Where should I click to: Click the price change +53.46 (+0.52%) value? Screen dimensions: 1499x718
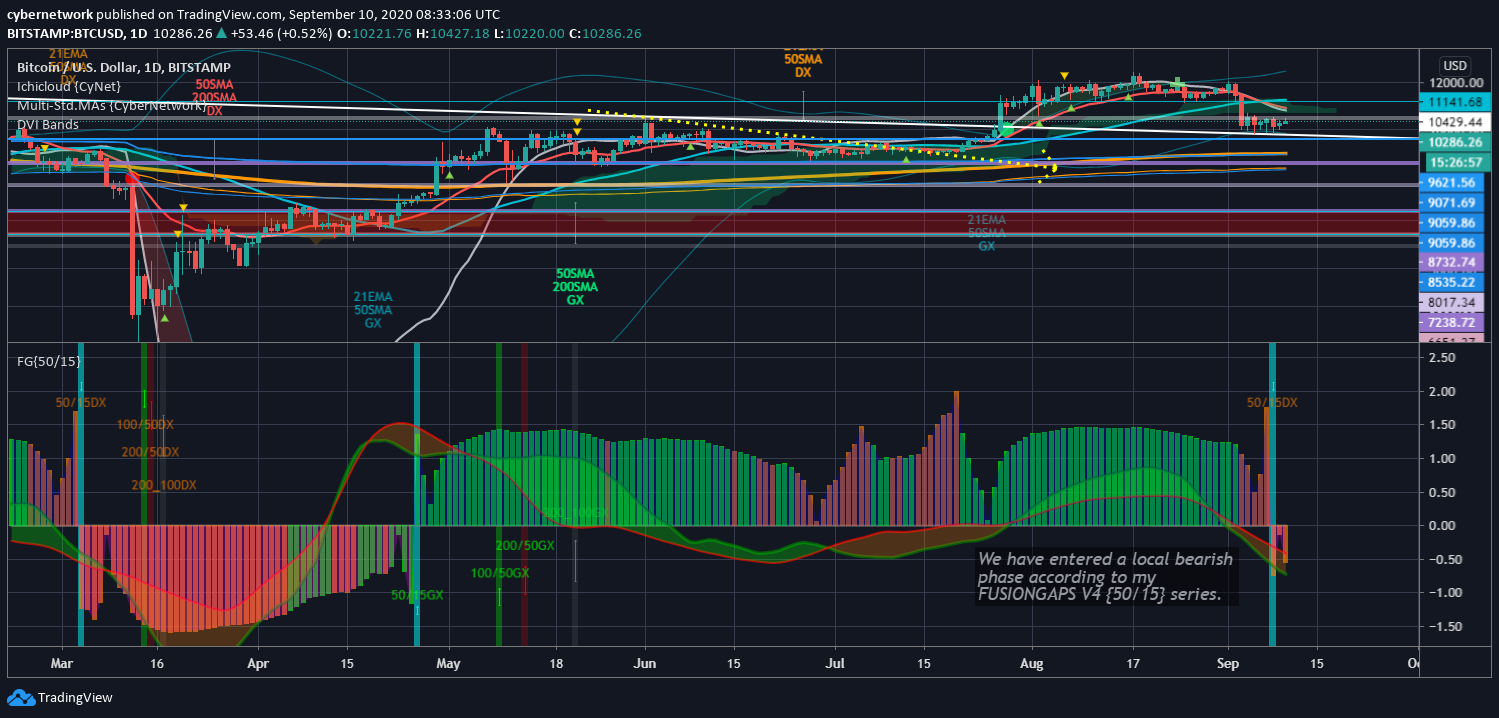point(280,33)
